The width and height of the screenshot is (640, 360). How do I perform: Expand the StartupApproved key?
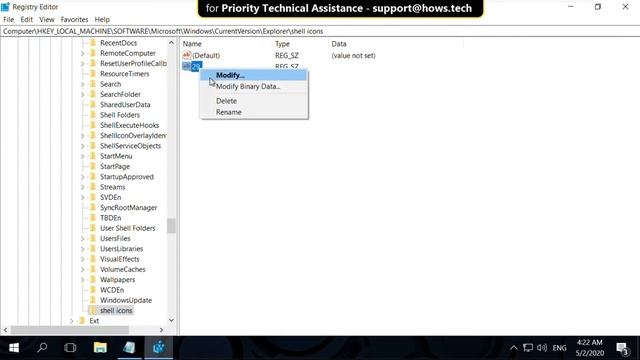click(83, 177)
